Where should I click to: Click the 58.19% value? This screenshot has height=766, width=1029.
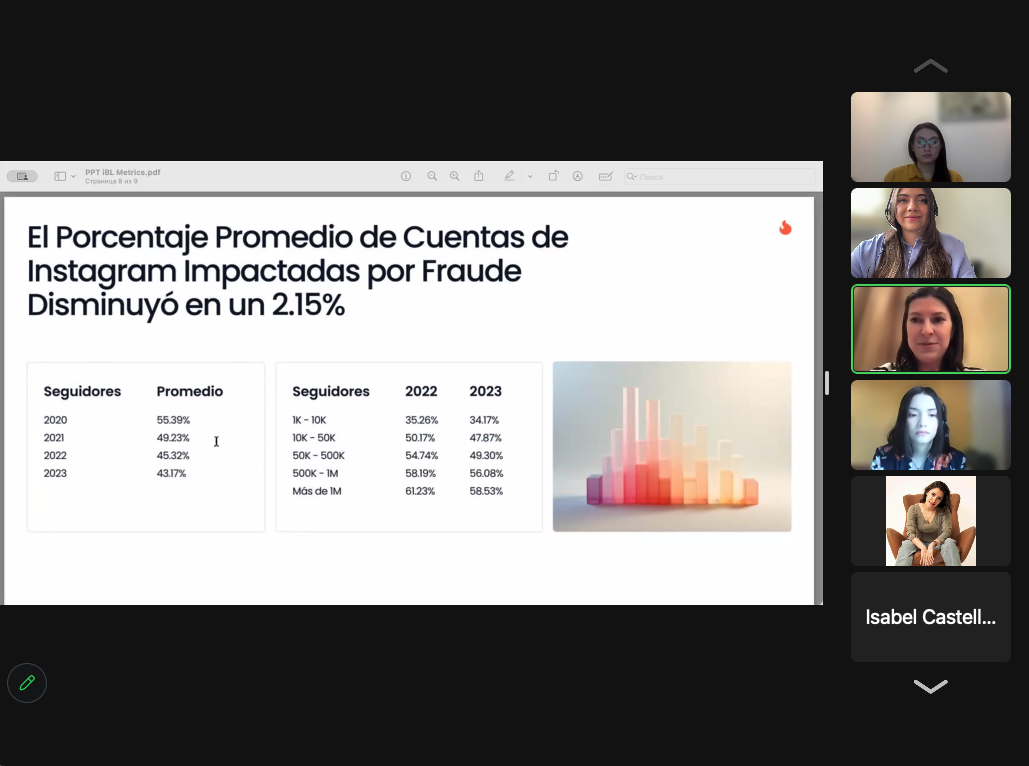[421, 473]
